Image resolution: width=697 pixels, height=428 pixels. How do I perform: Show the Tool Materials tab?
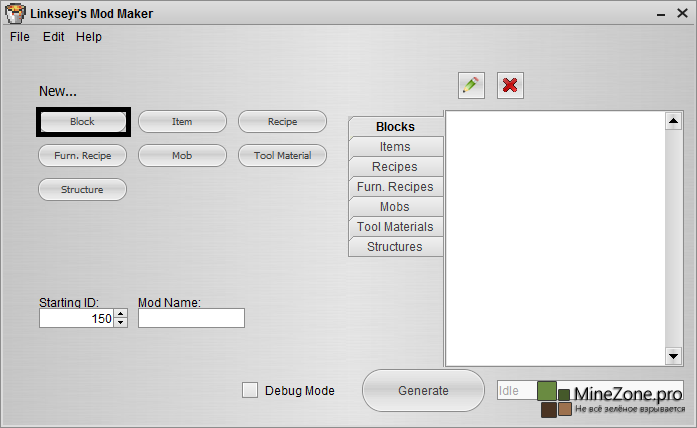395,227
